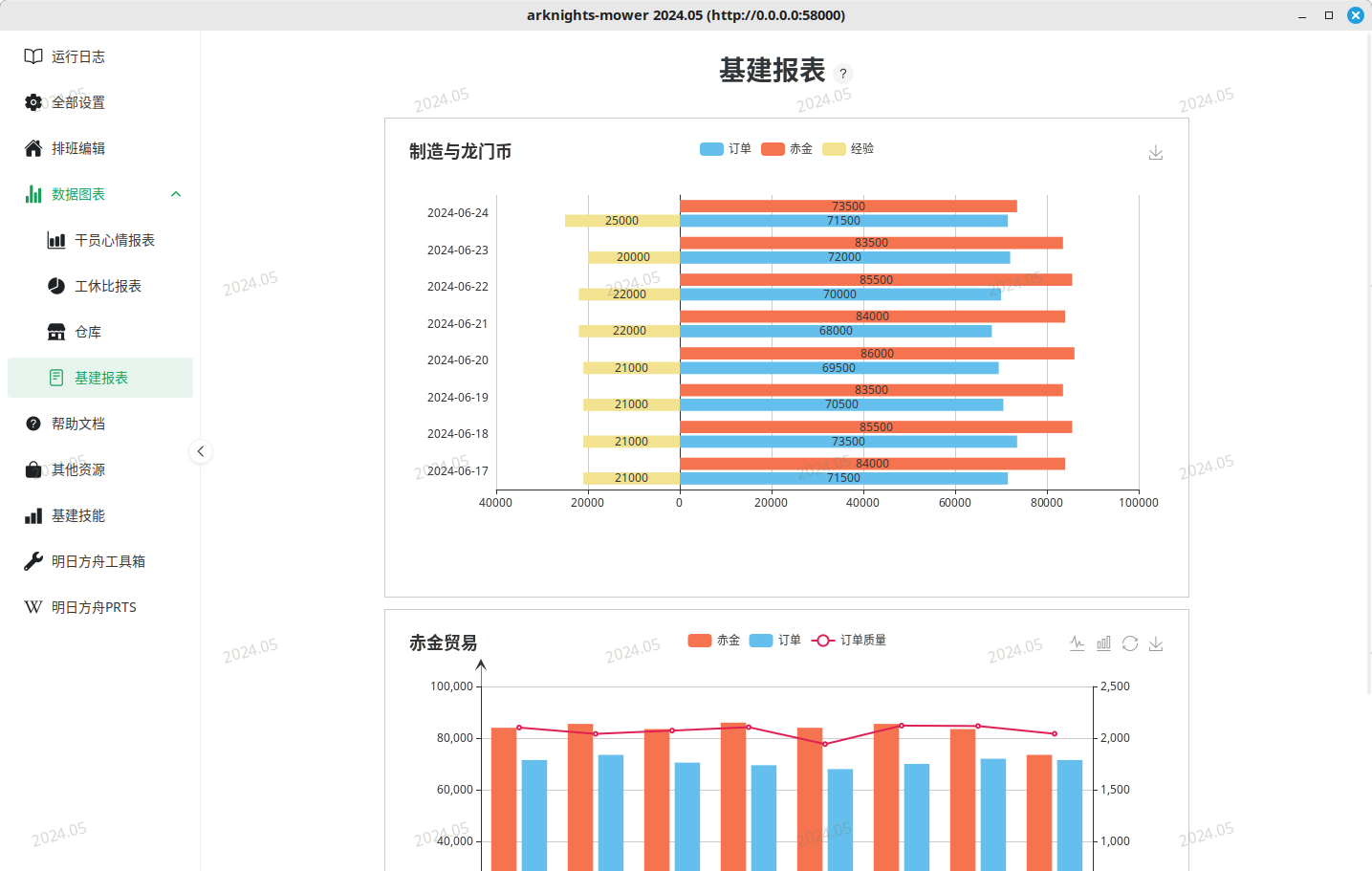Open 全部设置 gear icon
The height and width of the screenshot is (871, 1372).
point(33,102)
